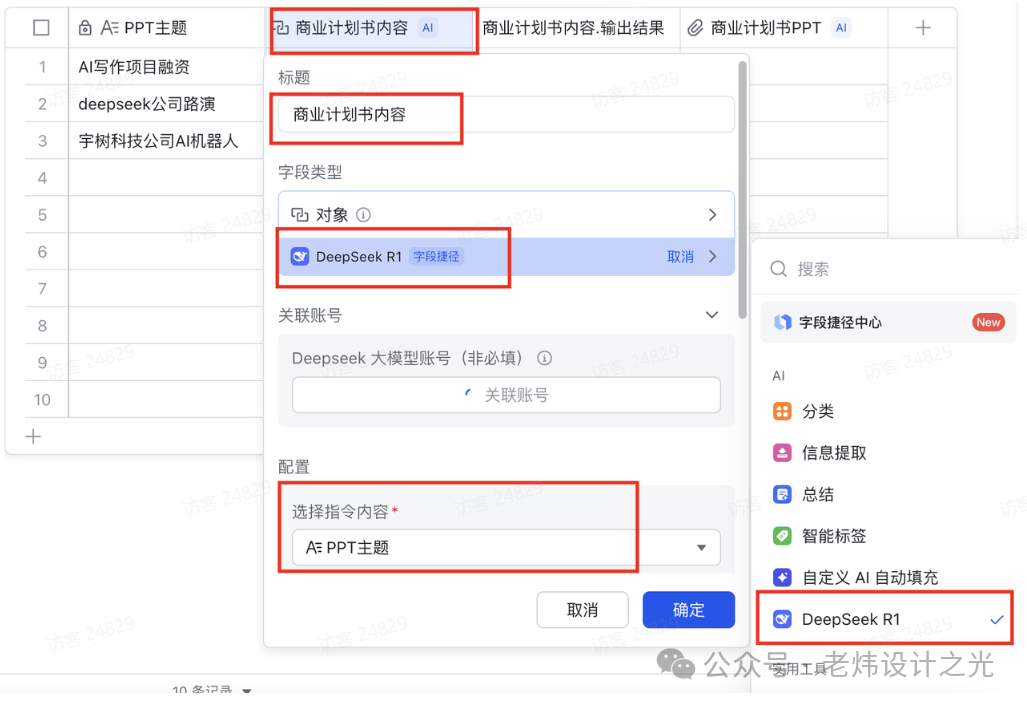The image size is (1027, 706).
Task: Select the cell deepseek公司路演
Action: point(166,103)
